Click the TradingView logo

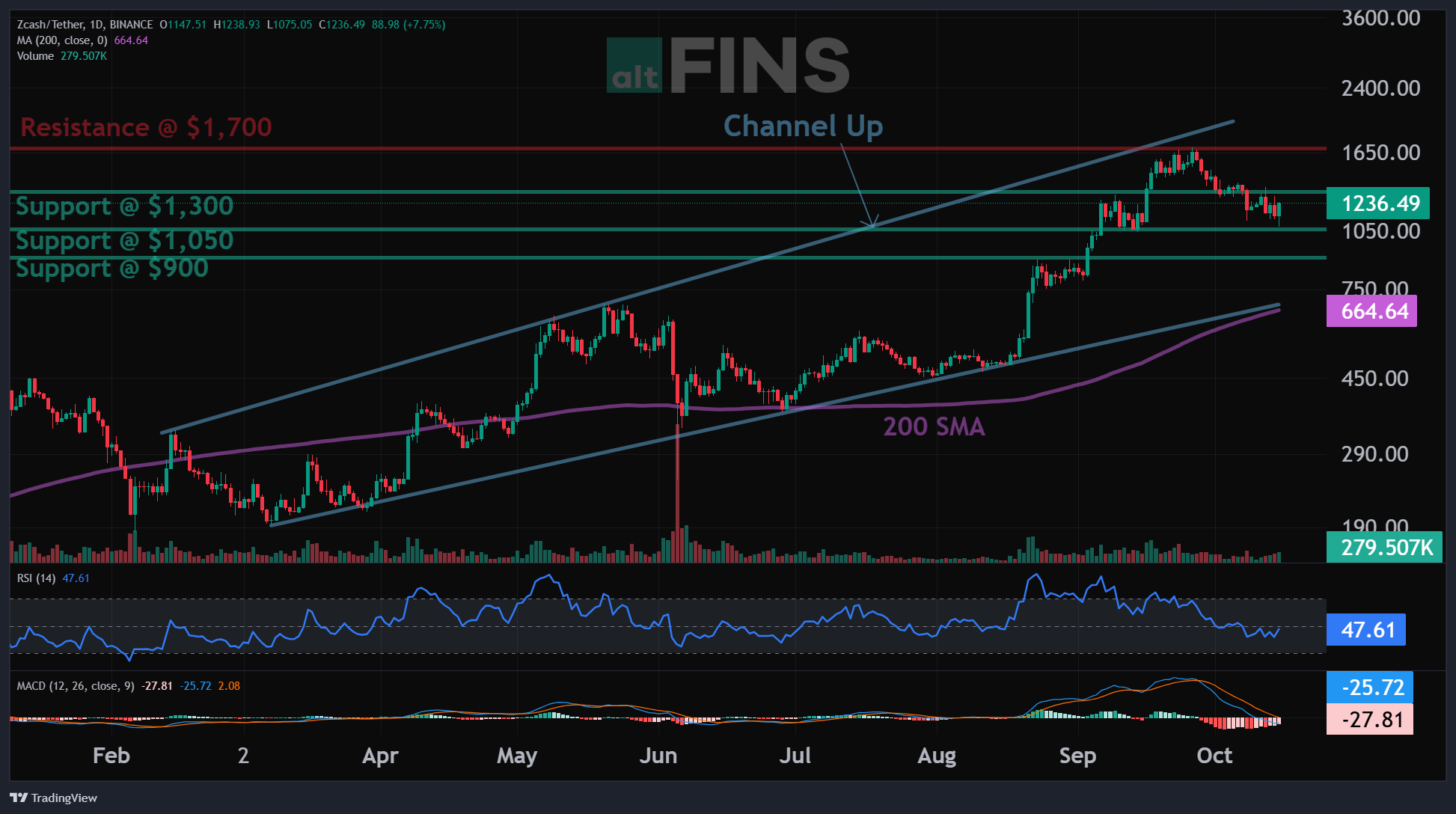[x=54, y=798]
